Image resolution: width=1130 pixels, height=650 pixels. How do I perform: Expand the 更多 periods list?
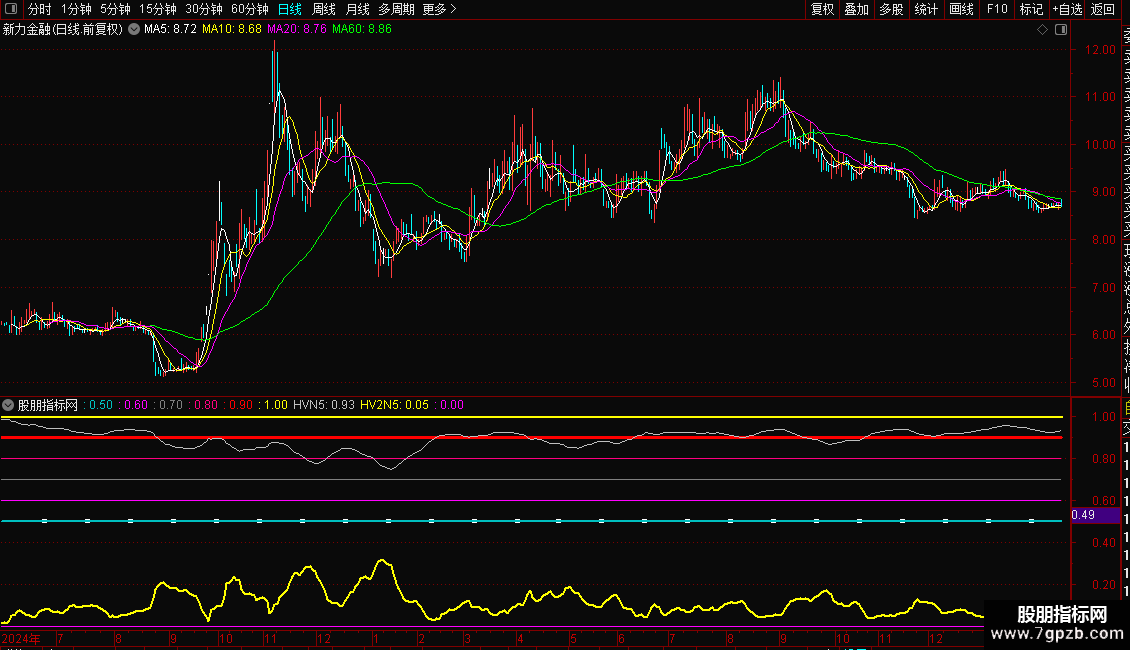(x=439, y=9)
